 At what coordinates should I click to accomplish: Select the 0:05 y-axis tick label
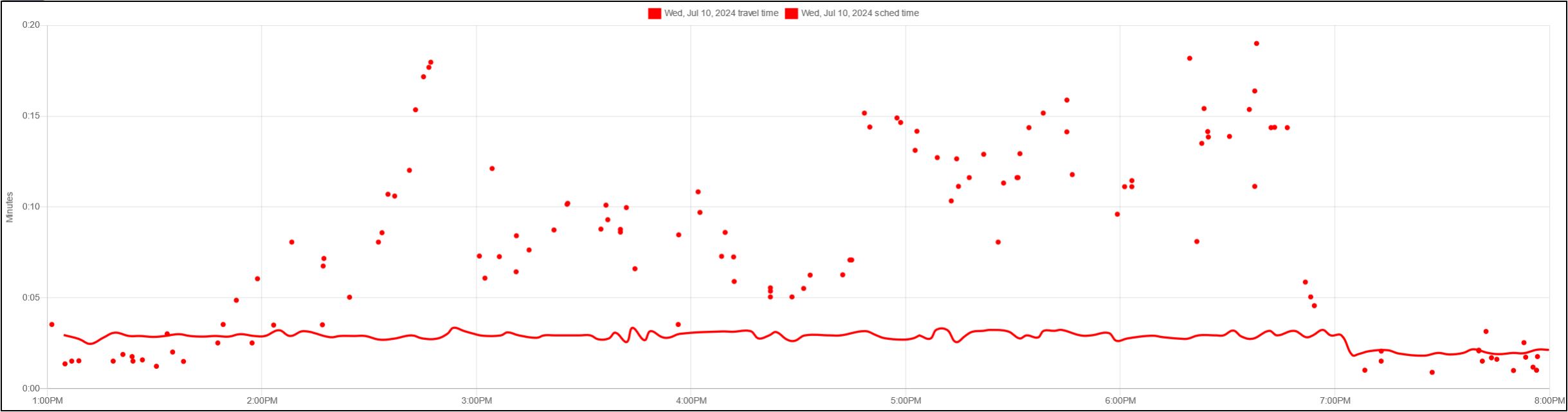coord(31,297)
